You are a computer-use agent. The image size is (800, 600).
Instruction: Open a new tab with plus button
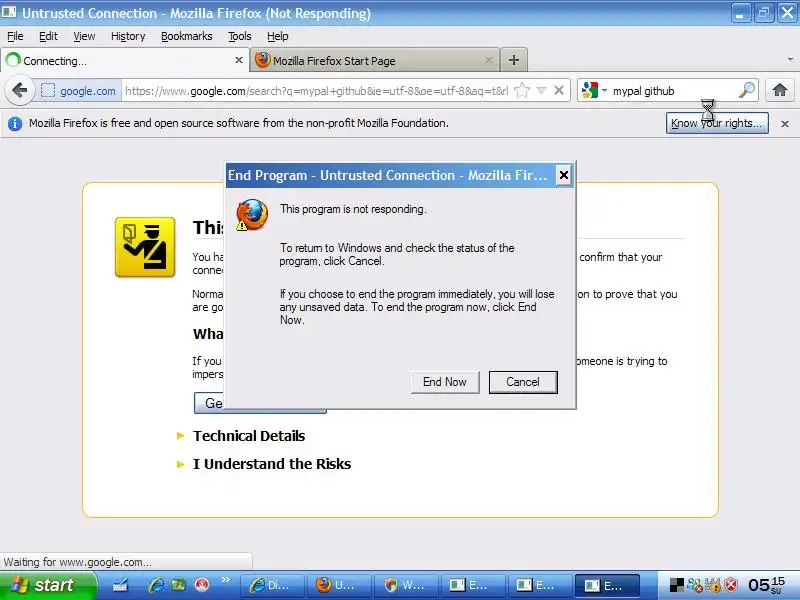click(514, 60)
